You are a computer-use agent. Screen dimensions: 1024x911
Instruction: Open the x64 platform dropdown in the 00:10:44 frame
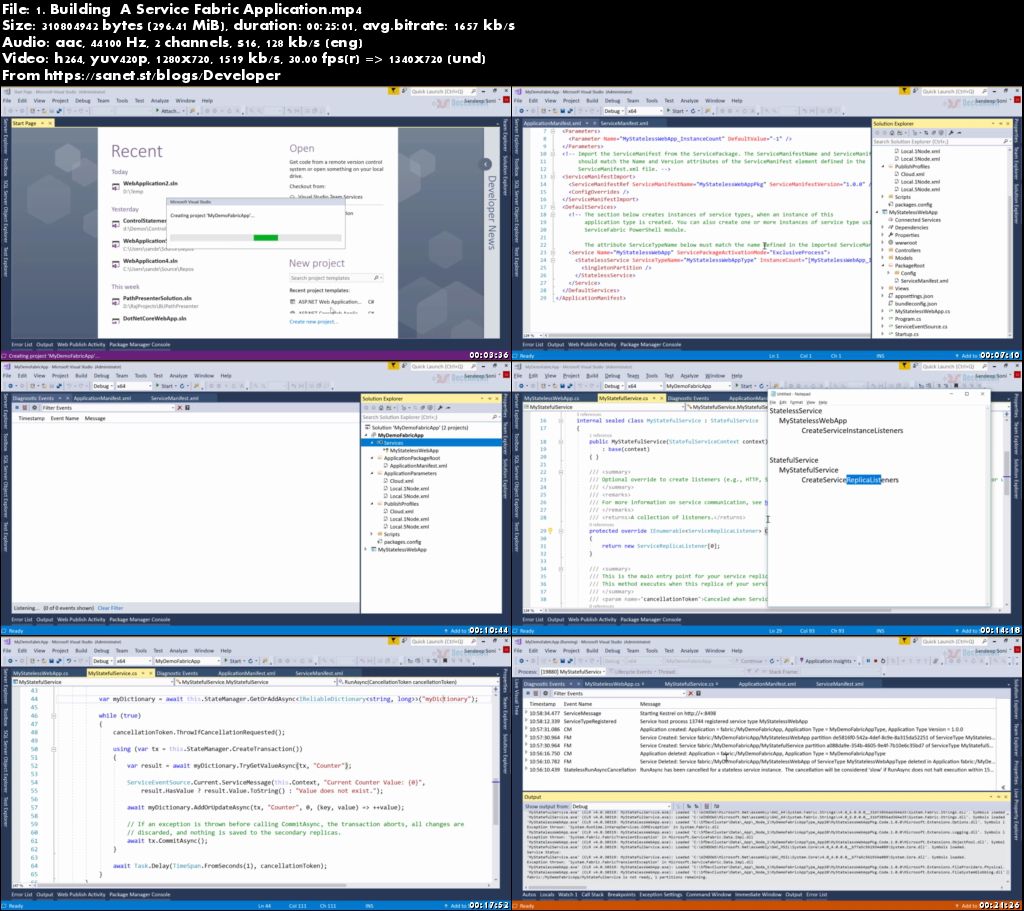click(133, 386)
